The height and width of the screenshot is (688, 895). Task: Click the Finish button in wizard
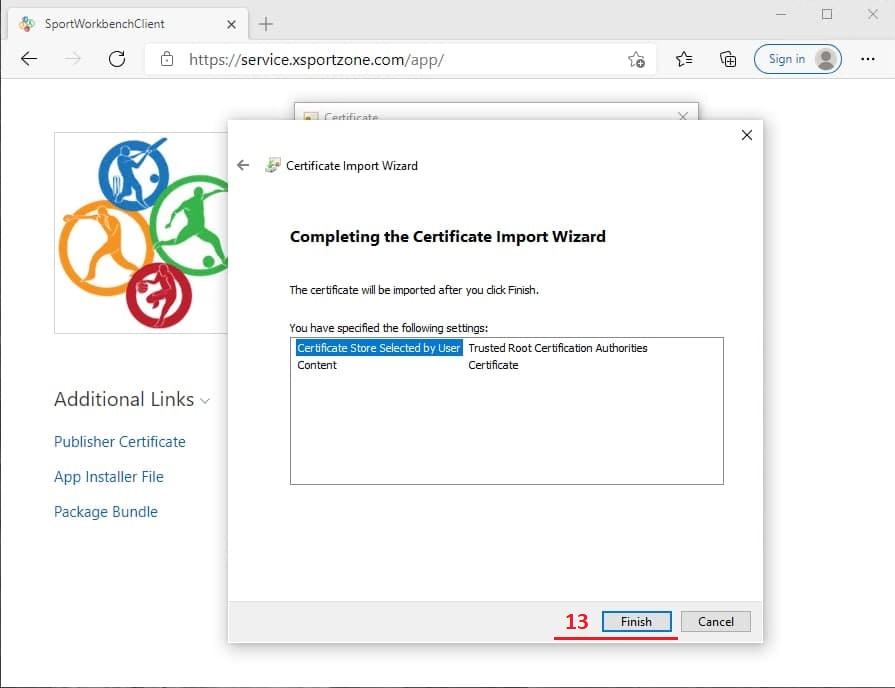(636, 621)
